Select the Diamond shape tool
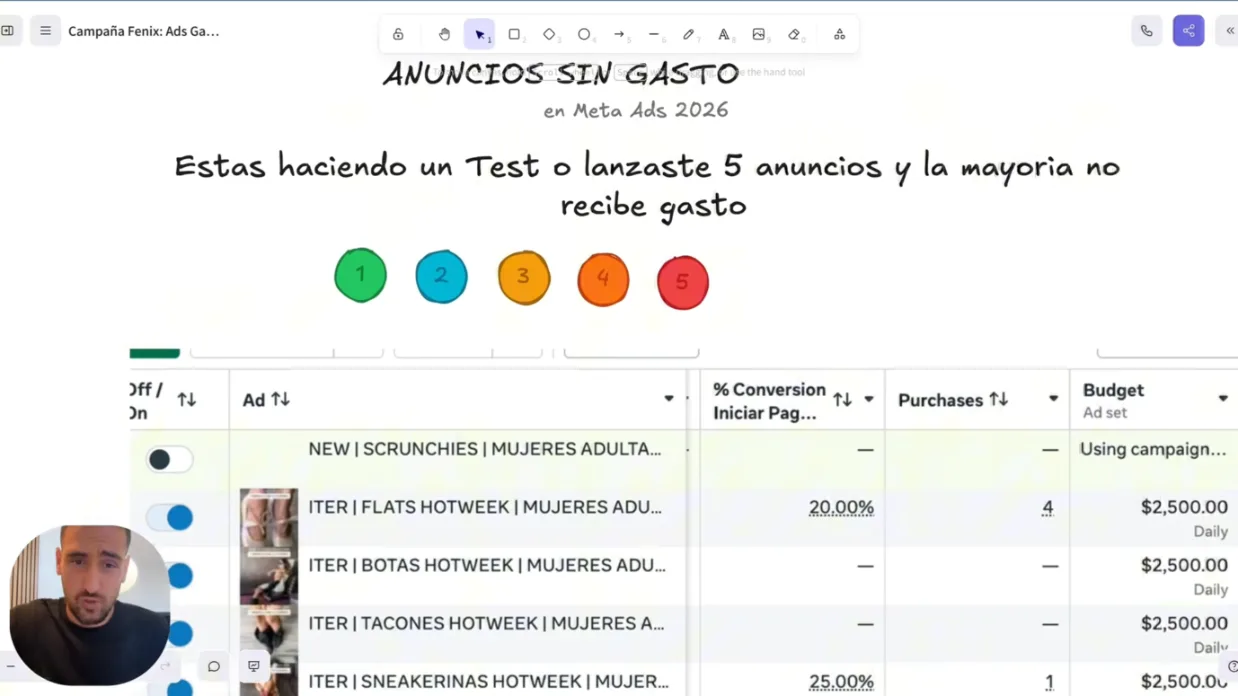1238x696 pixels. pos(549,34)
